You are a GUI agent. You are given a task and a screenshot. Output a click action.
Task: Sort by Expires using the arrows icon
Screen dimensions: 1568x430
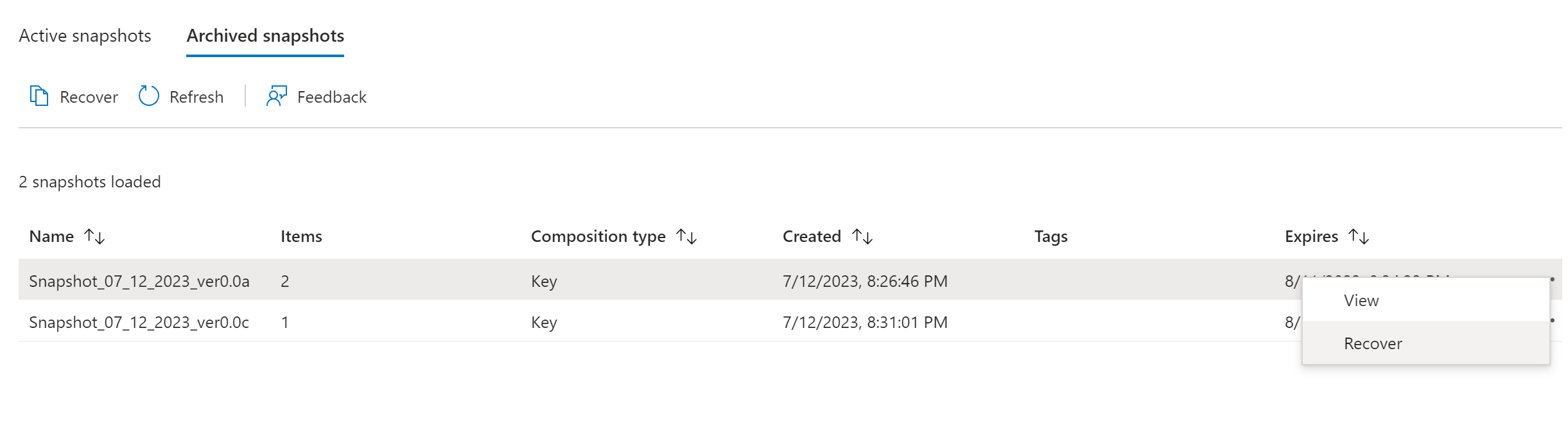point(1359,237)
